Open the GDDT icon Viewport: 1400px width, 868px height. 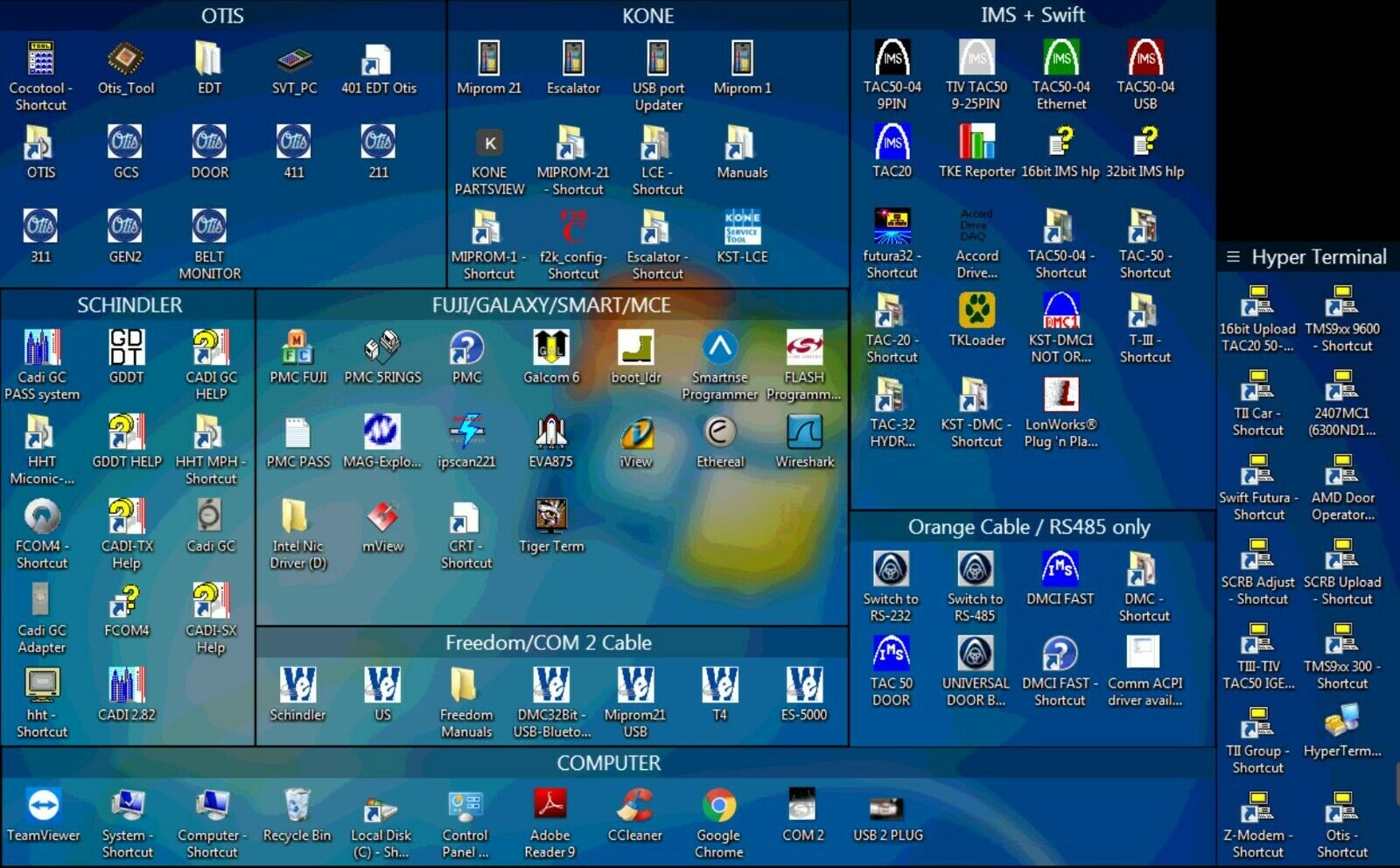(x=126, y=347)
